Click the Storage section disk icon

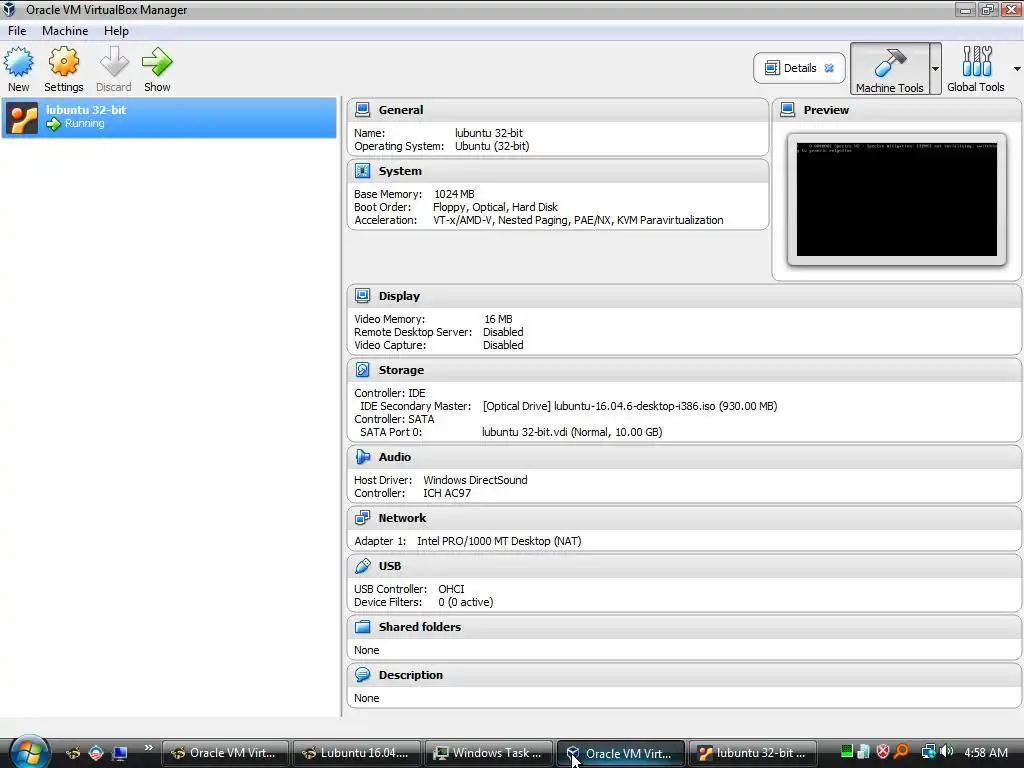click(x=362, y=370)
